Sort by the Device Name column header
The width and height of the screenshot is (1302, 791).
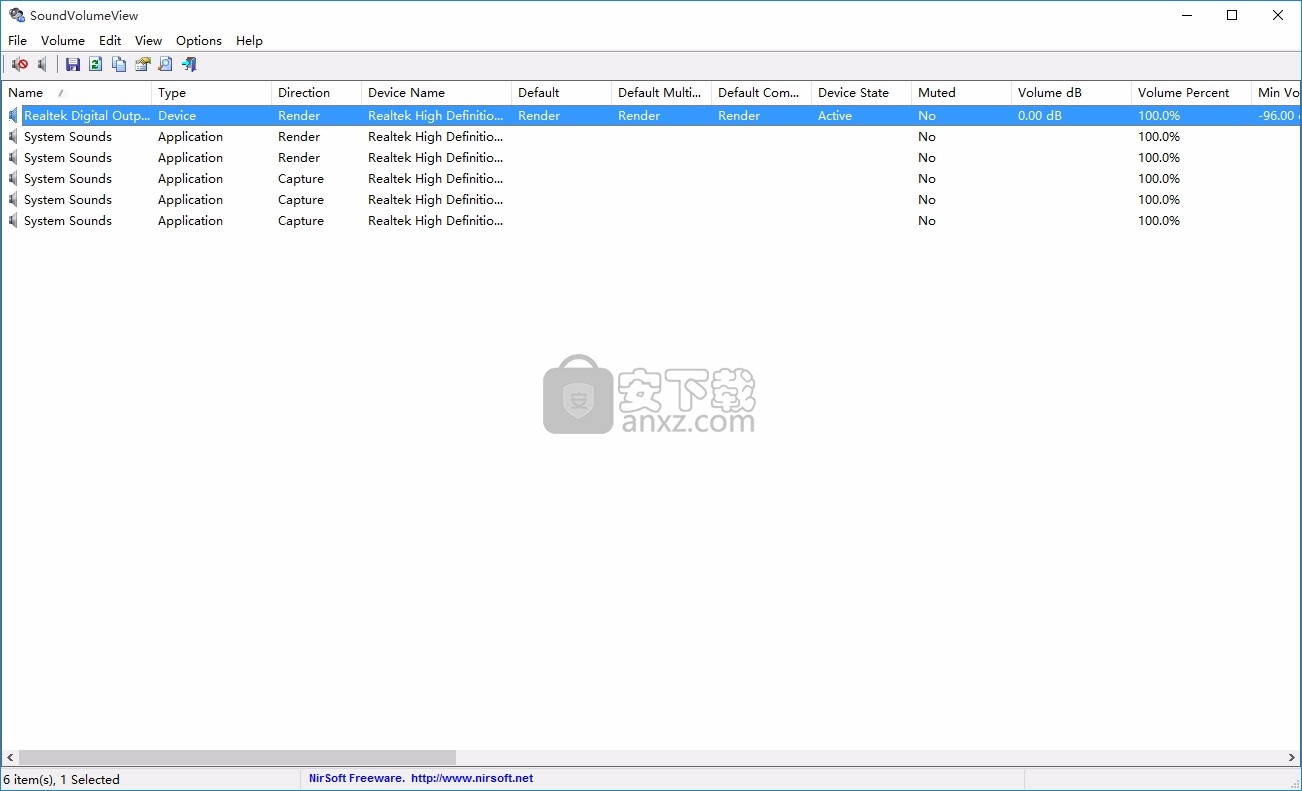click(436, 92)
